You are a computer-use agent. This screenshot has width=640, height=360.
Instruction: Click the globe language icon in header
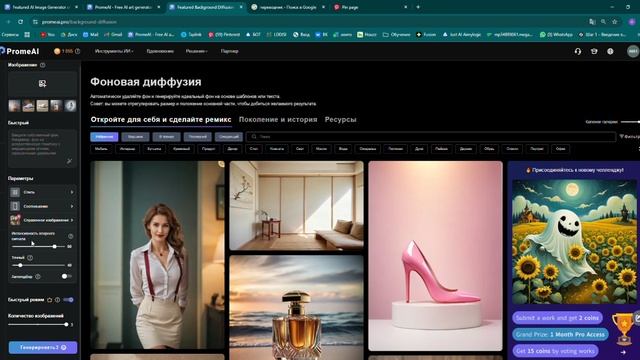tap(610, 51)
